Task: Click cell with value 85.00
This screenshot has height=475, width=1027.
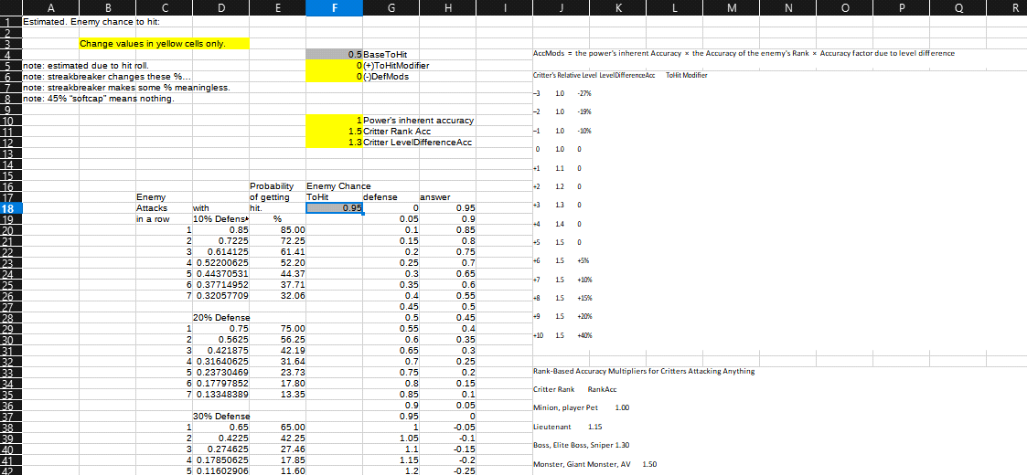Action: [278, 229]
